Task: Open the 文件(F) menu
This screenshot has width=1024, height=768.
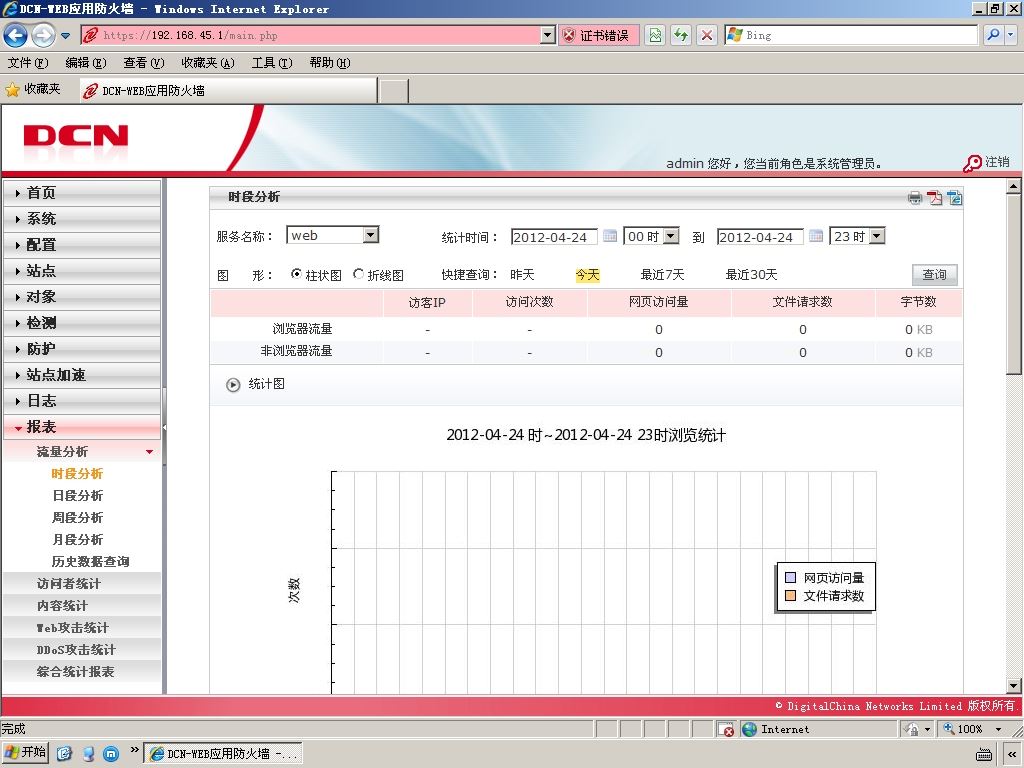Action: pos(27,63)
